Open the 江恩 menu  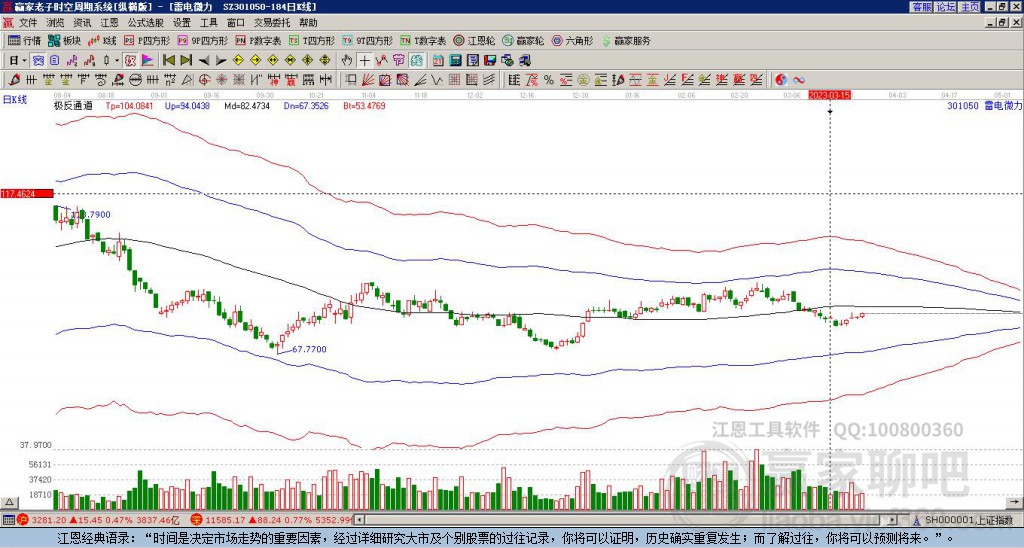coord(110,23)
